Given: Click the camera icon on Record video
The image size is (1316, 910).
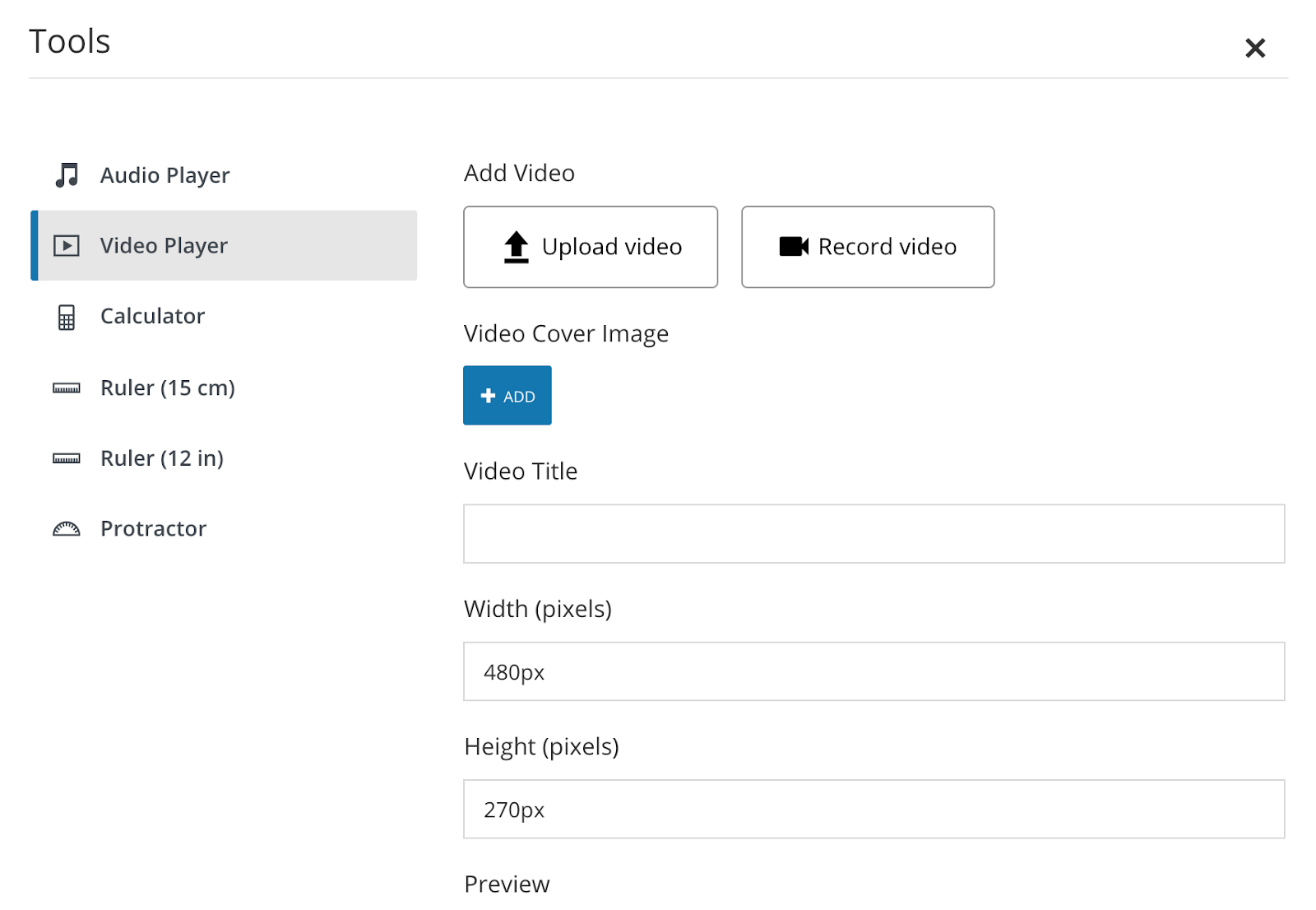Looking at the screenshot, I should (794, 247).
